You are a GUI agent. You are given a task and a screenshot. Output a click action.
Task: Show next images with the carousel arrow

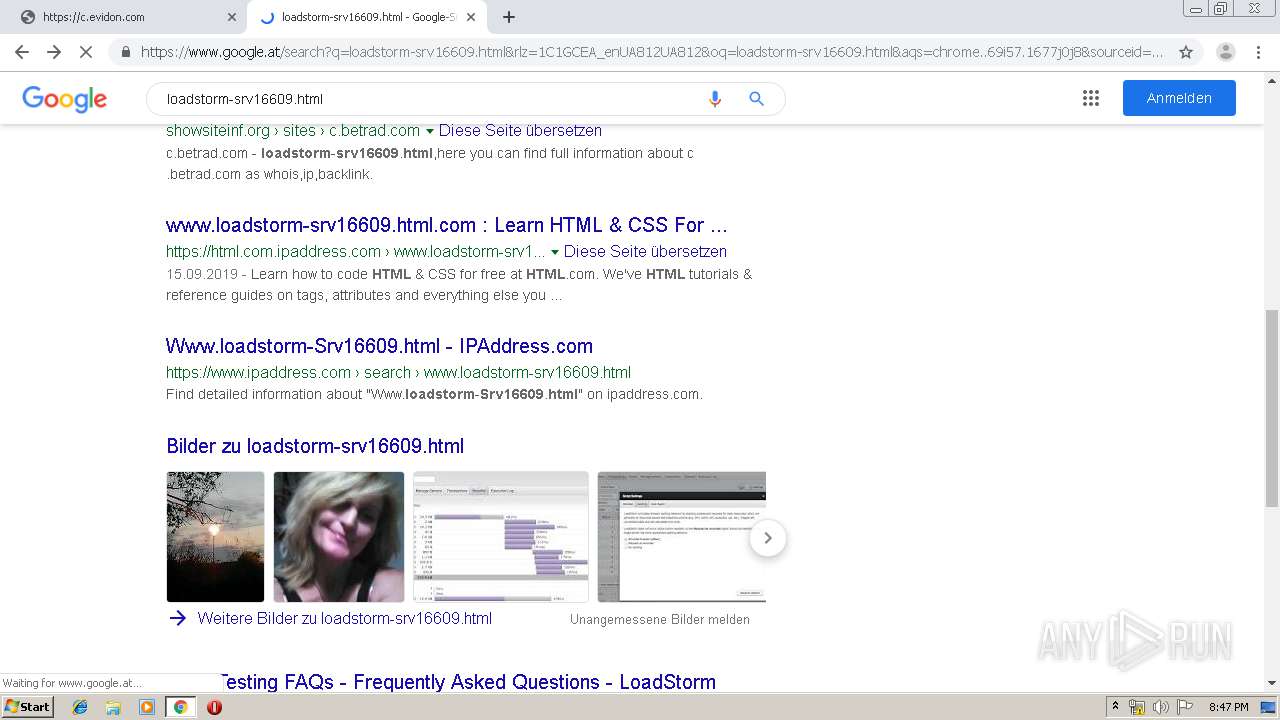point(768,538)
